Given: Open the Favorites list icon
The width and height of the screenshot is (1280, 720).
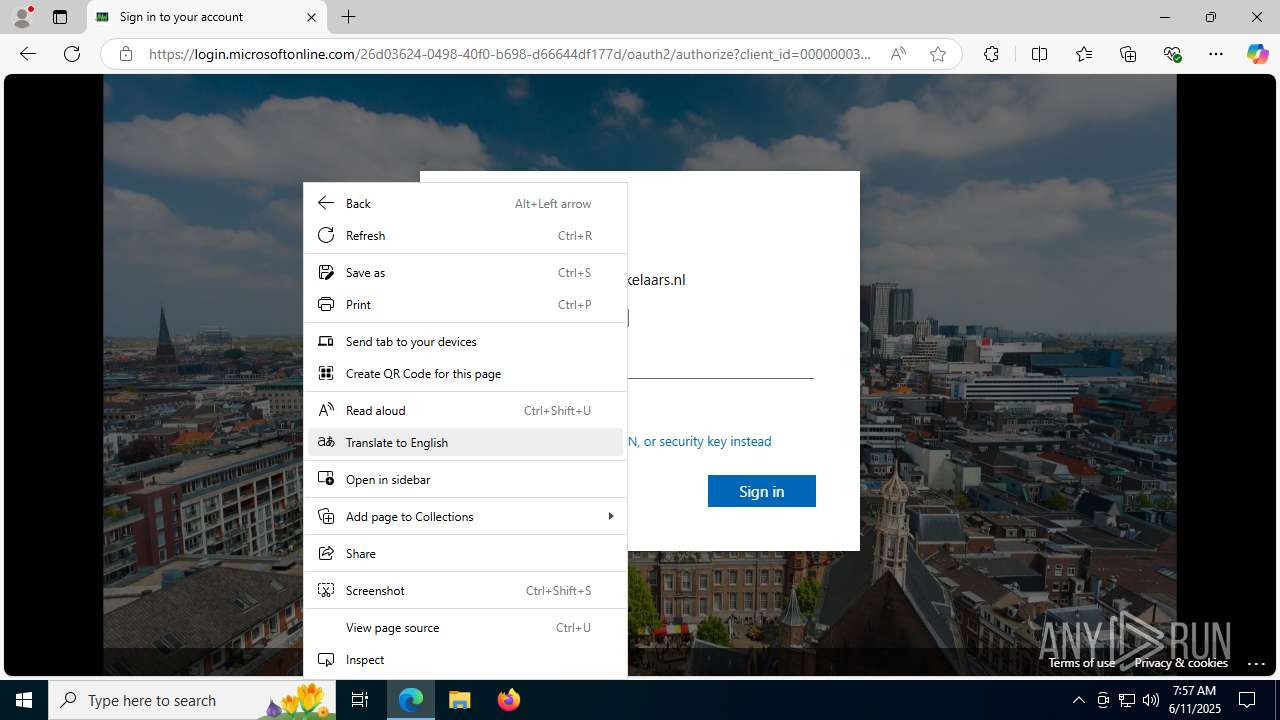Looking at the screenshot, I should (1084, 54).
